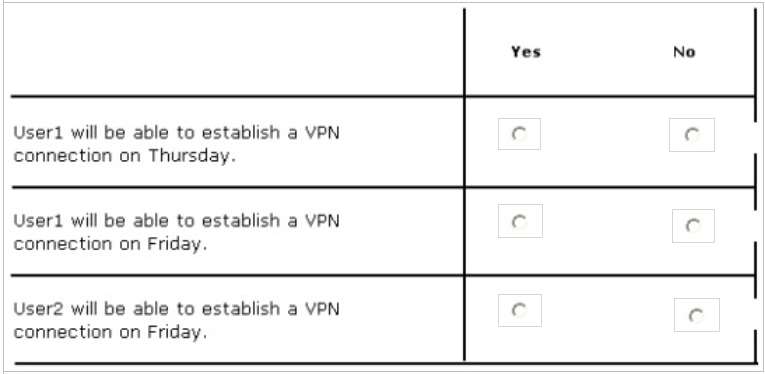The width and height of the screenshot is (765, 374).
Task: Select Yes for User1 VPN on Thursday
Action: tap(519, 134)
